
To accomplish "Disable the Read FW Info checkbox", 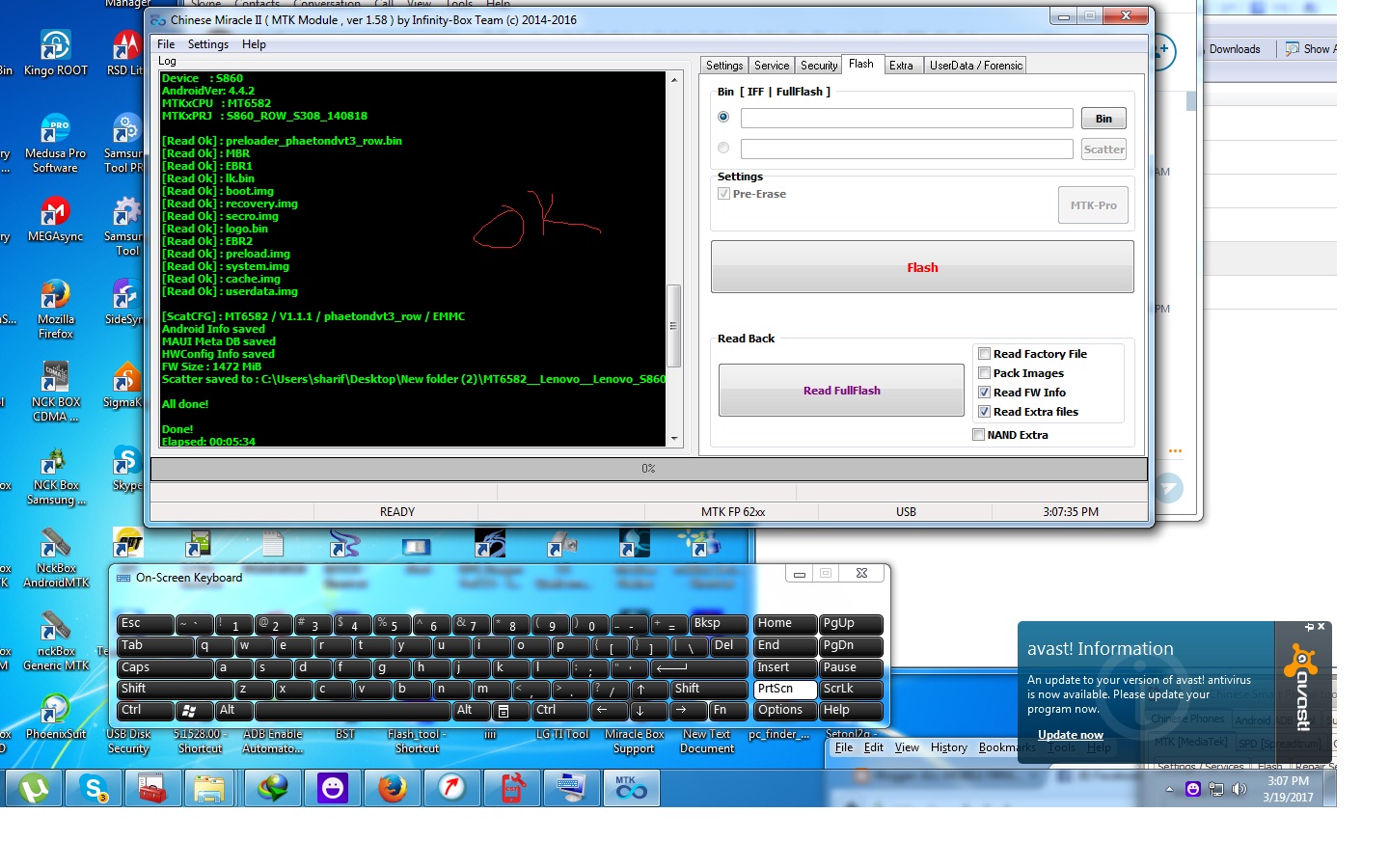I will pos(985,393).
